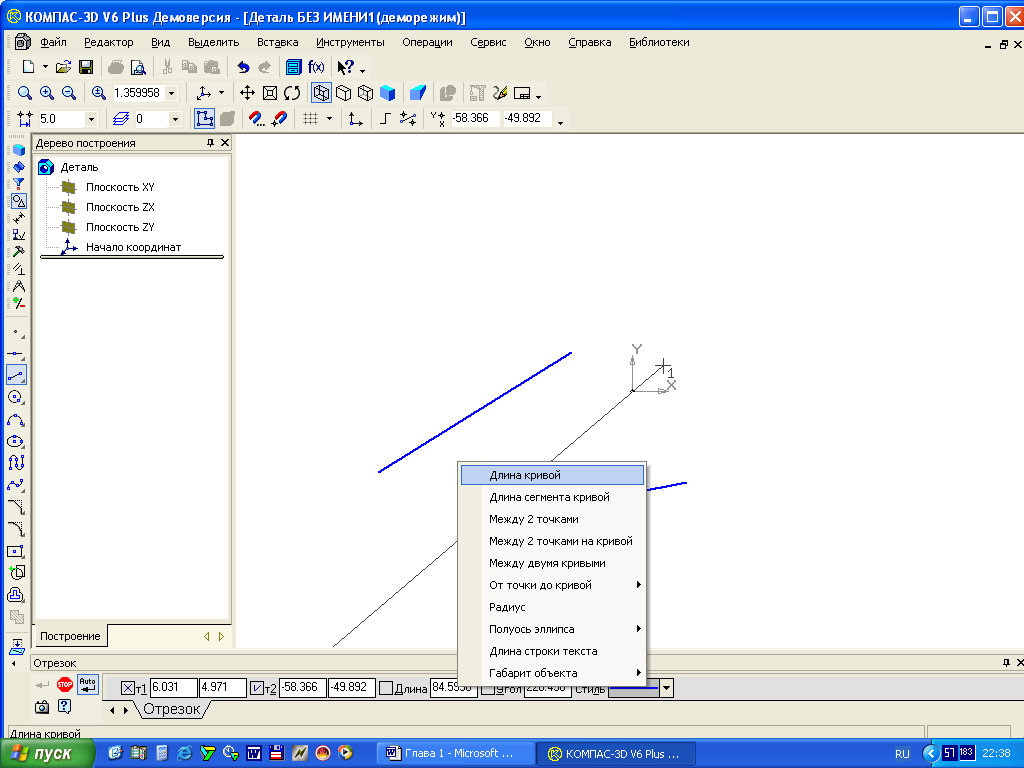Expand the Полуось эллипса submenu

pyautogui.click(x=552, y=629)
